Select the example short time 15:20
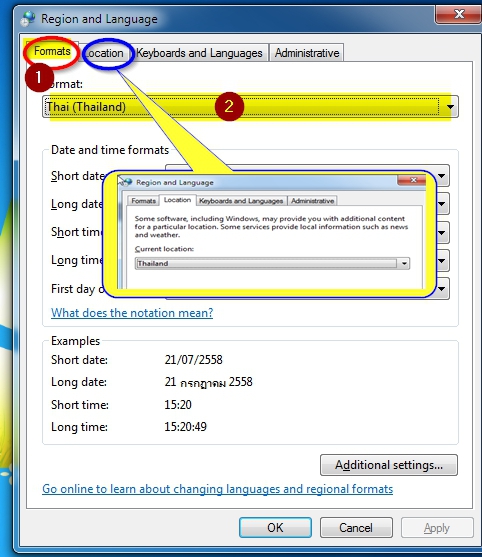The image size is (482, 557). 178,405
